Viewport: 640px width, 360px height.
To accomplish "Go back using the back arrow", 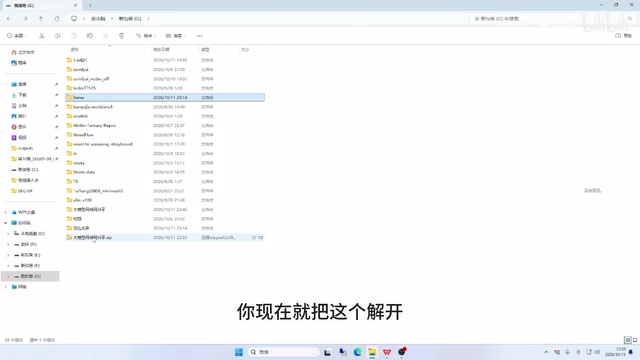I will (x=9, y=19).
